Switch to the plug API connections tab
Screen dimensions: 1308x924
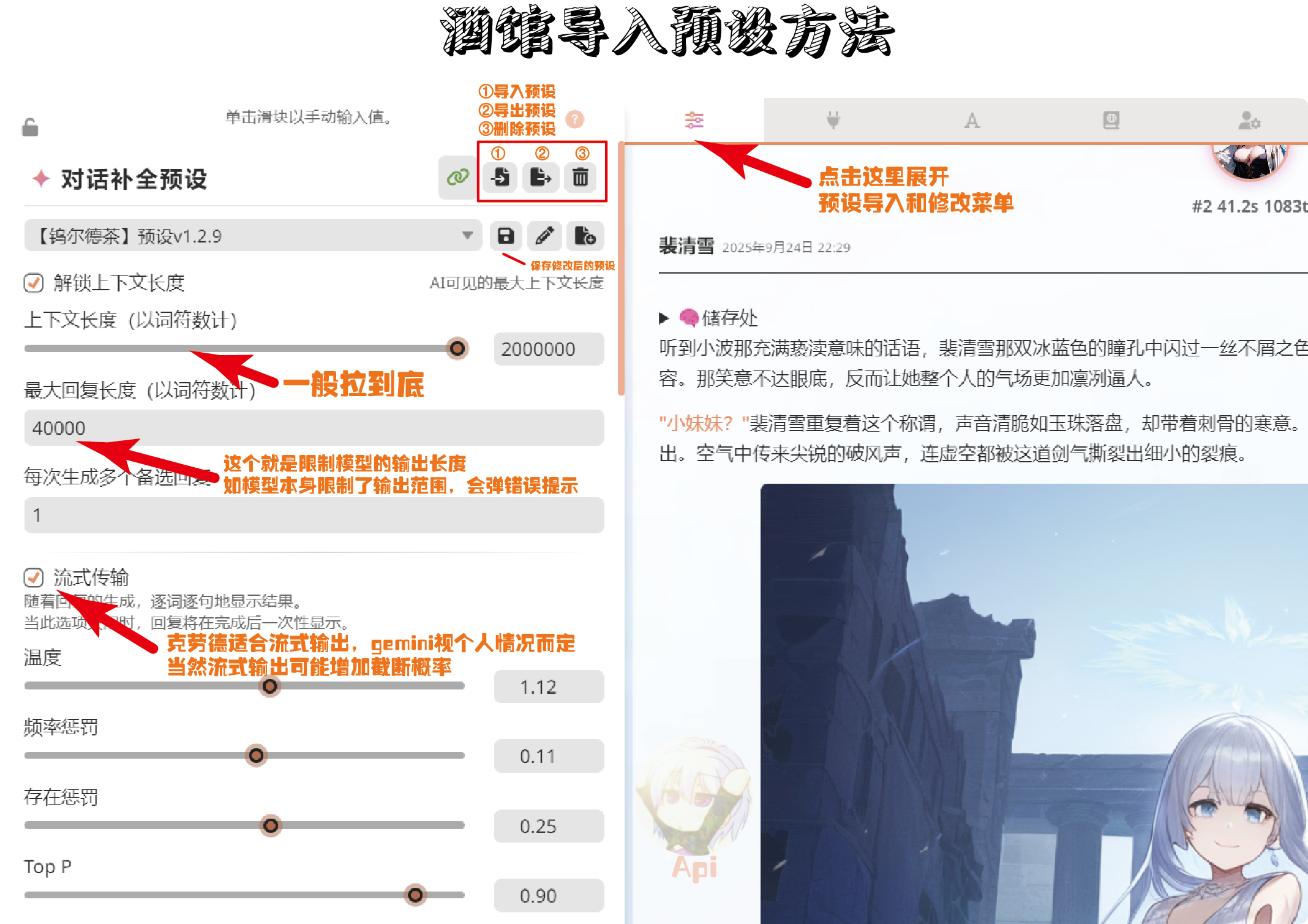(833, 120)
